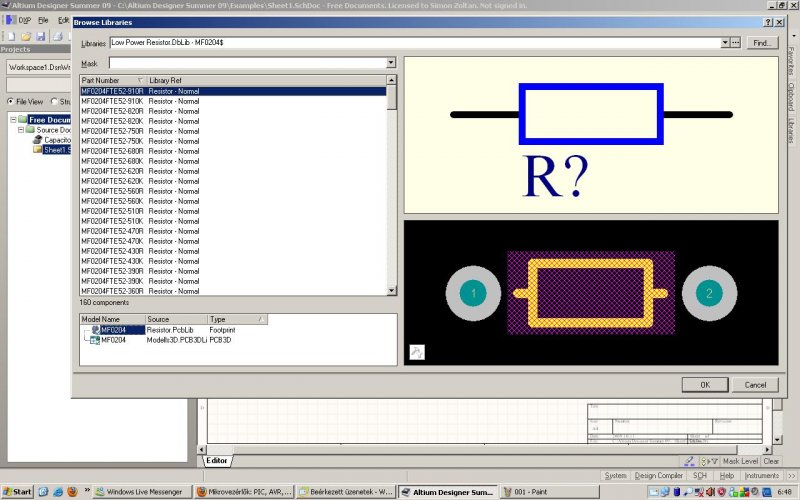
Task: Collapse the Source Documents tree node
Action: (x=21, y=130)
